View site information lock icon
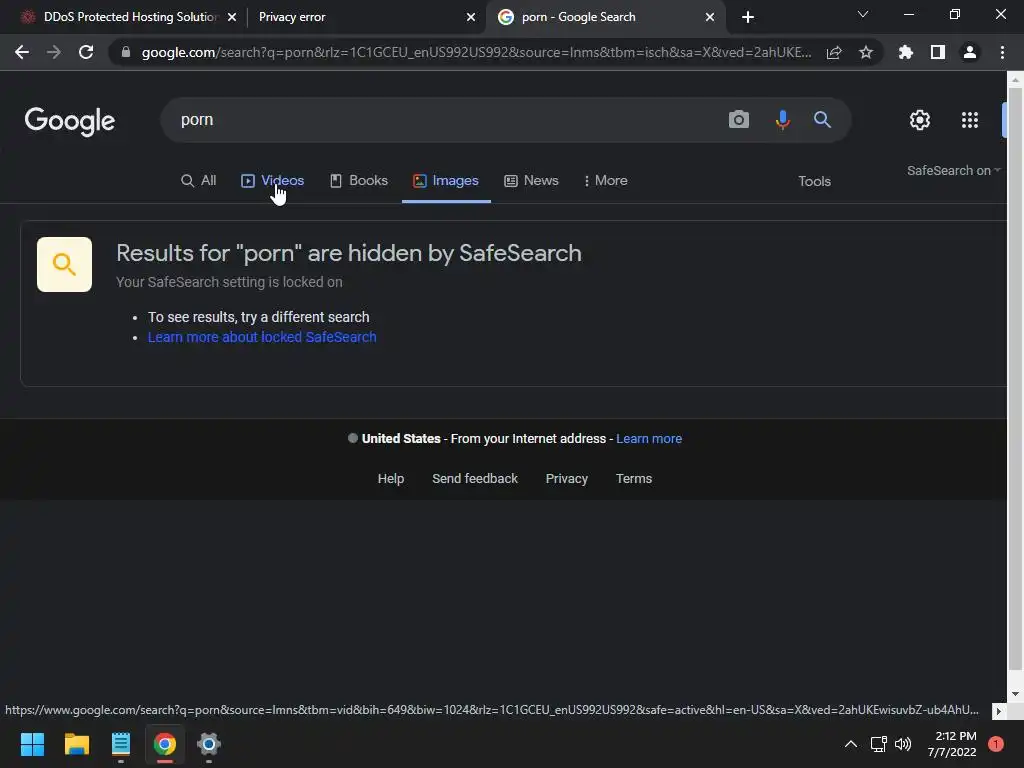Screen dimensions: 1024x768 (x=126, y=52)
